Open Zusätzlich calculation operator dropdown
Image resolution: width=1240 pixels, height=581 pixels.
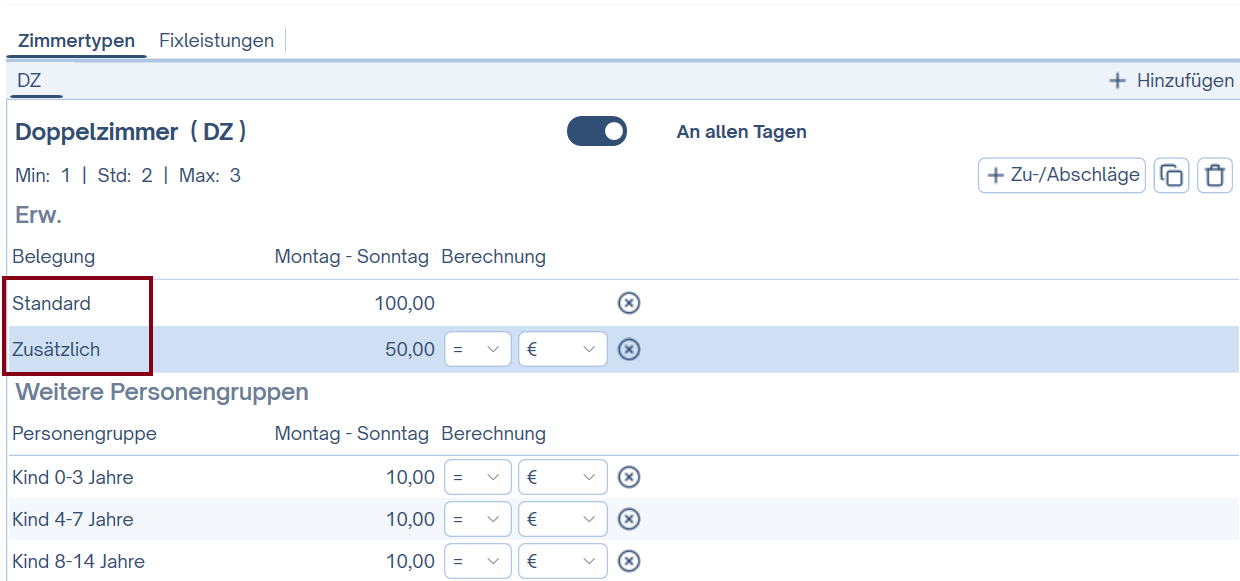click(x=477, y=349)
